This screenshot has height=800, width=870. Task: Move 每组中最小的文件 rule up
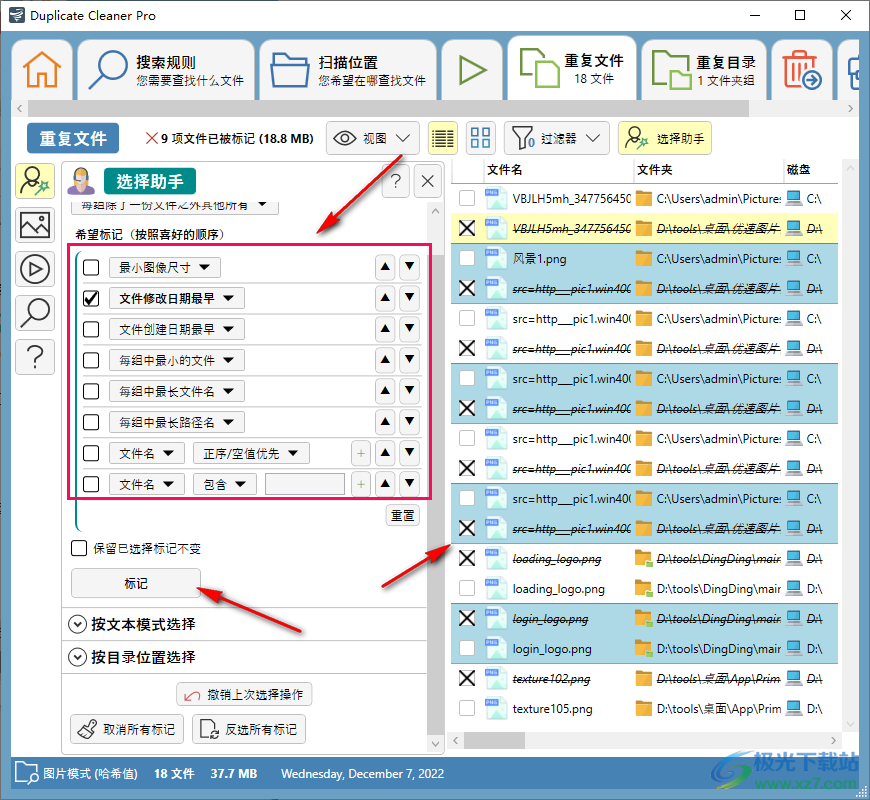[x=385, y=360]
